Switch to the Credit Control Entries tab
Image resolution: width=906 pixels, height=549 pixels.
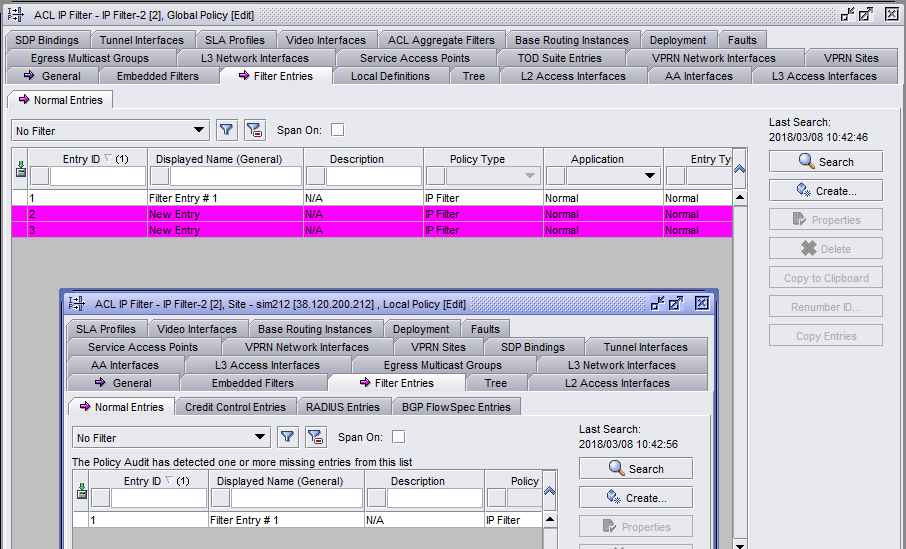pyautogui.click(x=235, y=407)
